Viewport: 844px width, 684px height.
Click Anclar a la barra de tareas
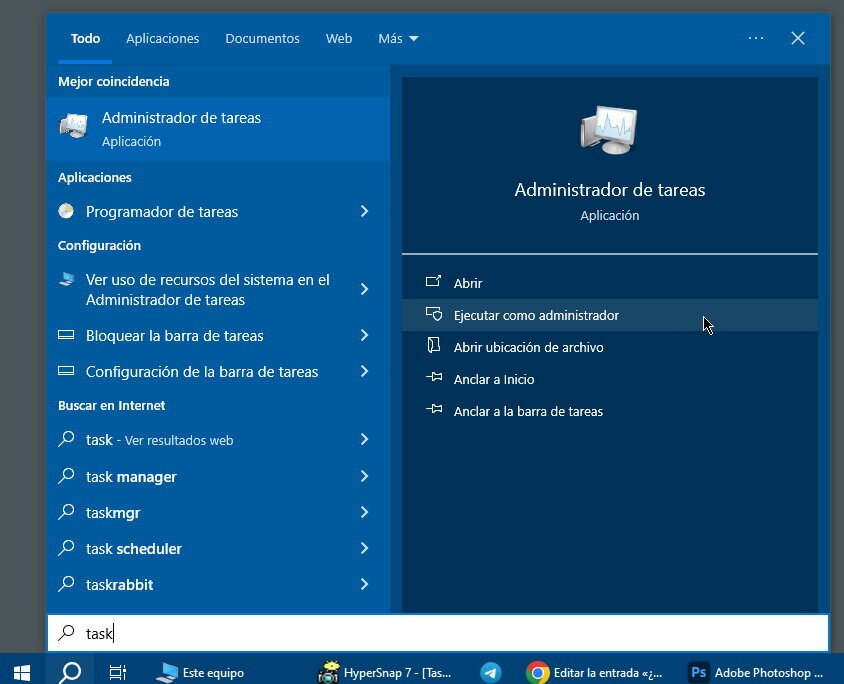[527, 411]
